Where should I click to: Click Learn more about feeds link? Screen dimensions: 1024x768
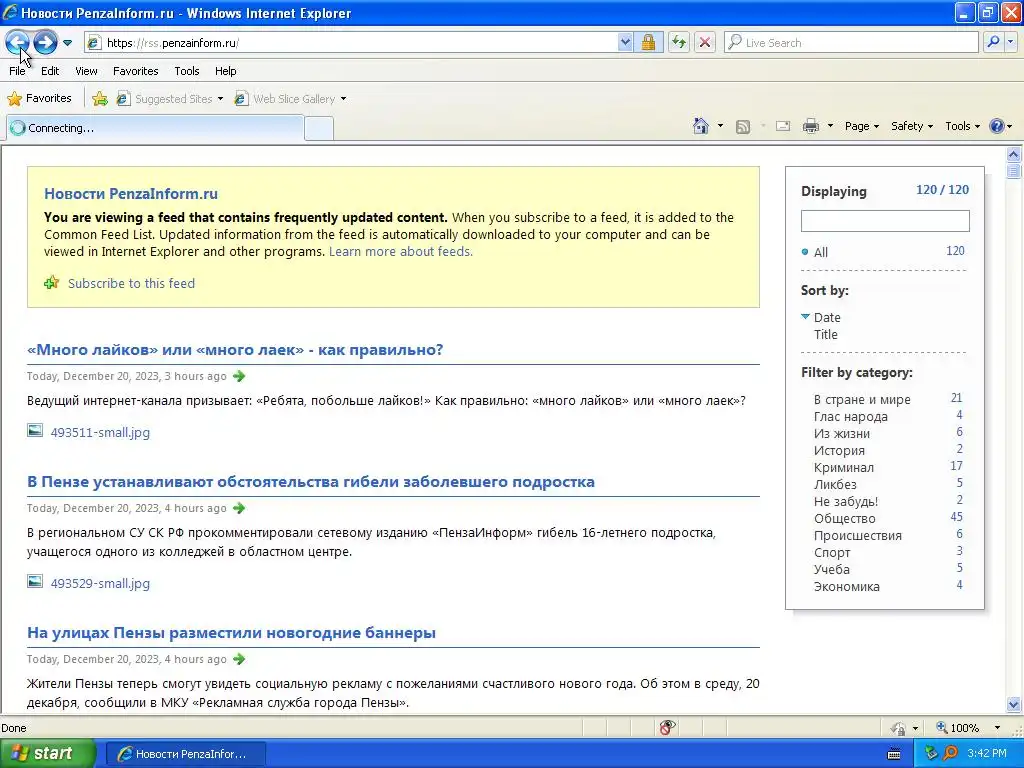tap(400, 251)
